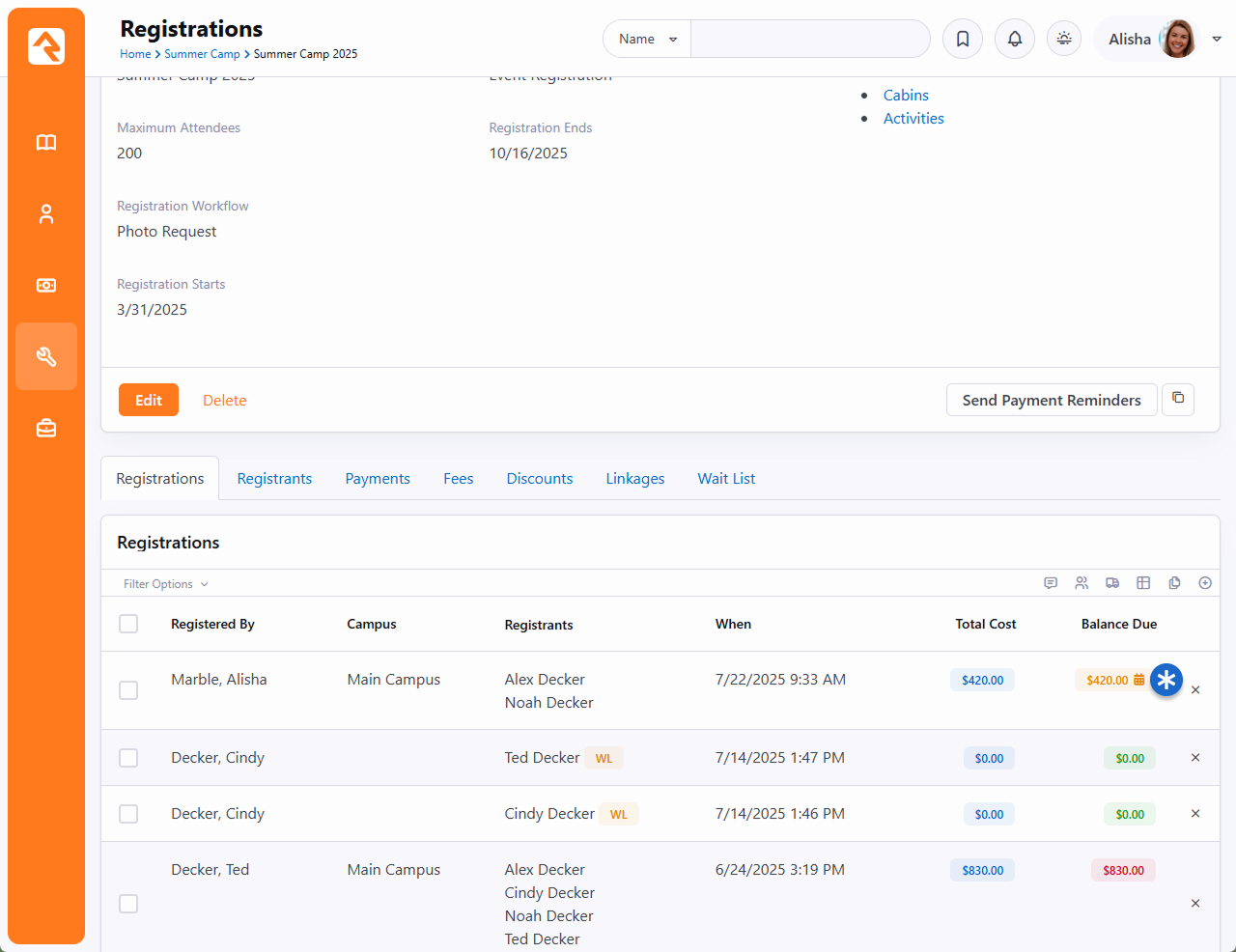Expand the Filter Options section

(x=165, y=584)
